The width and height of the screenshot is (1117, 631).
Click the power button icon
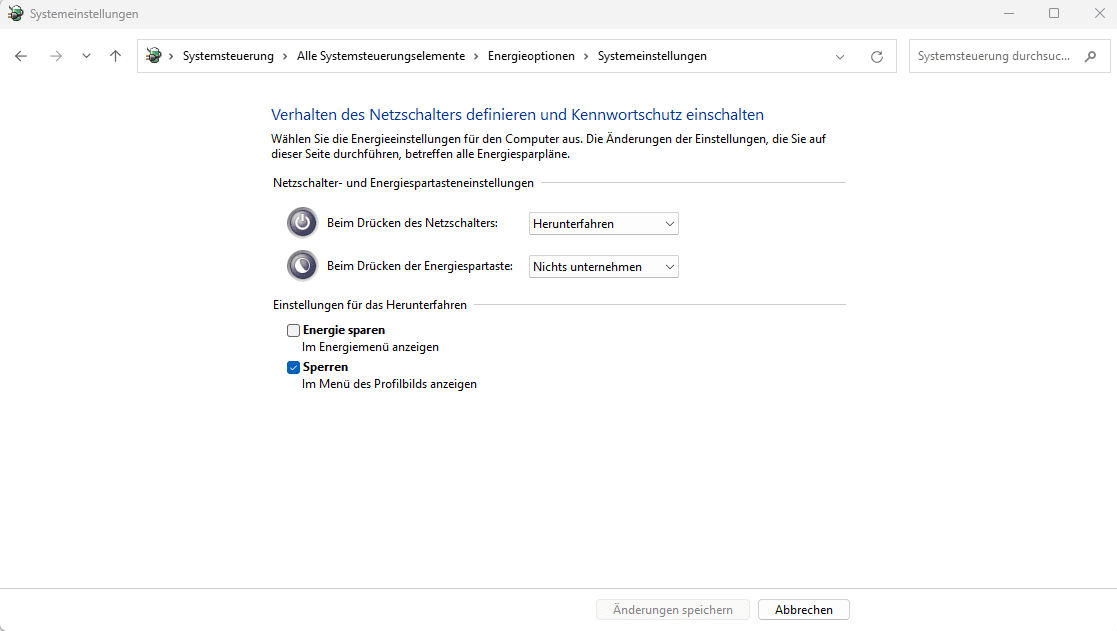pyautogui.click(x=302, y=222)
